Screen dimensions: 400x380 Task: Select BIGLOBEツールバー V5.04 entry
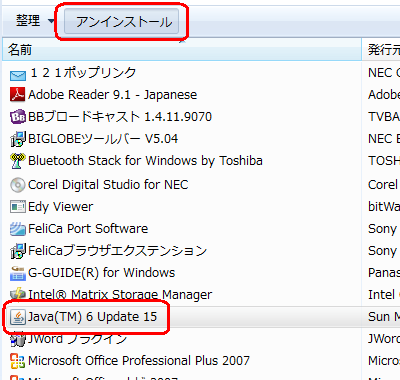103,139
